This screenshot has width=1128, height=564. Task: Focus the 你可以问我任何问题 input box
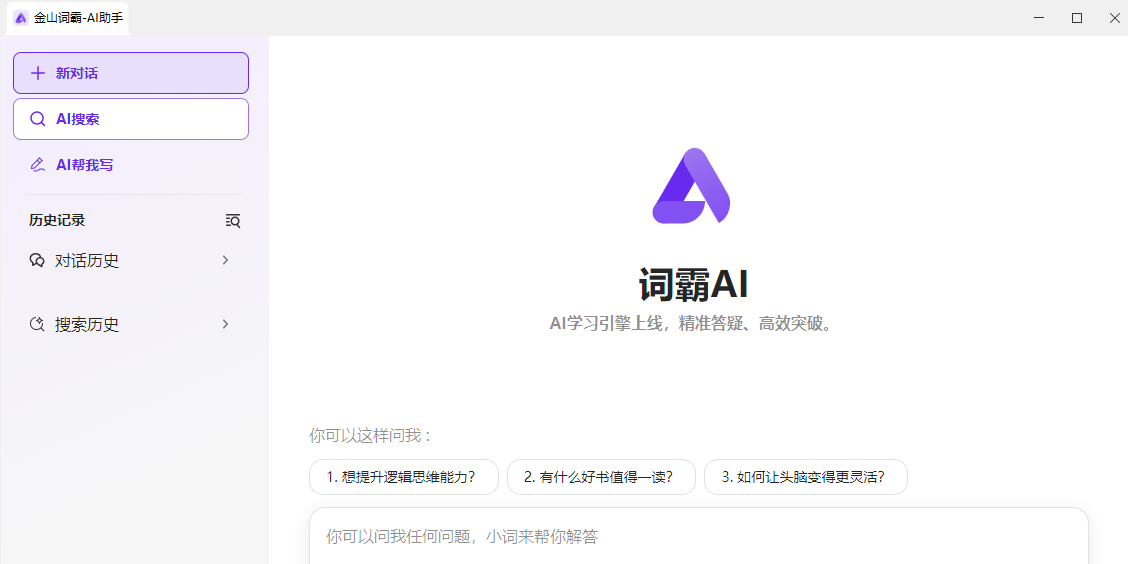pos(699,536)
